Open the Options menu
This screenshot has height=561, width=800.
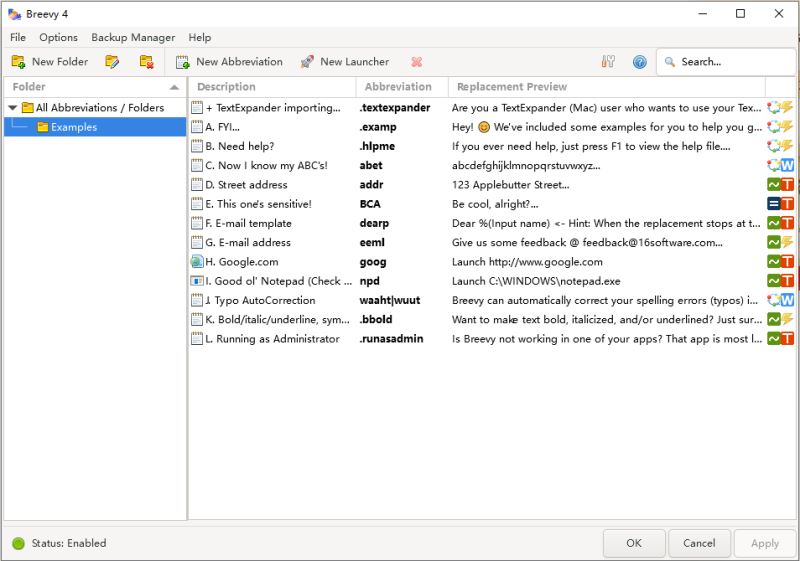[58, 37]
